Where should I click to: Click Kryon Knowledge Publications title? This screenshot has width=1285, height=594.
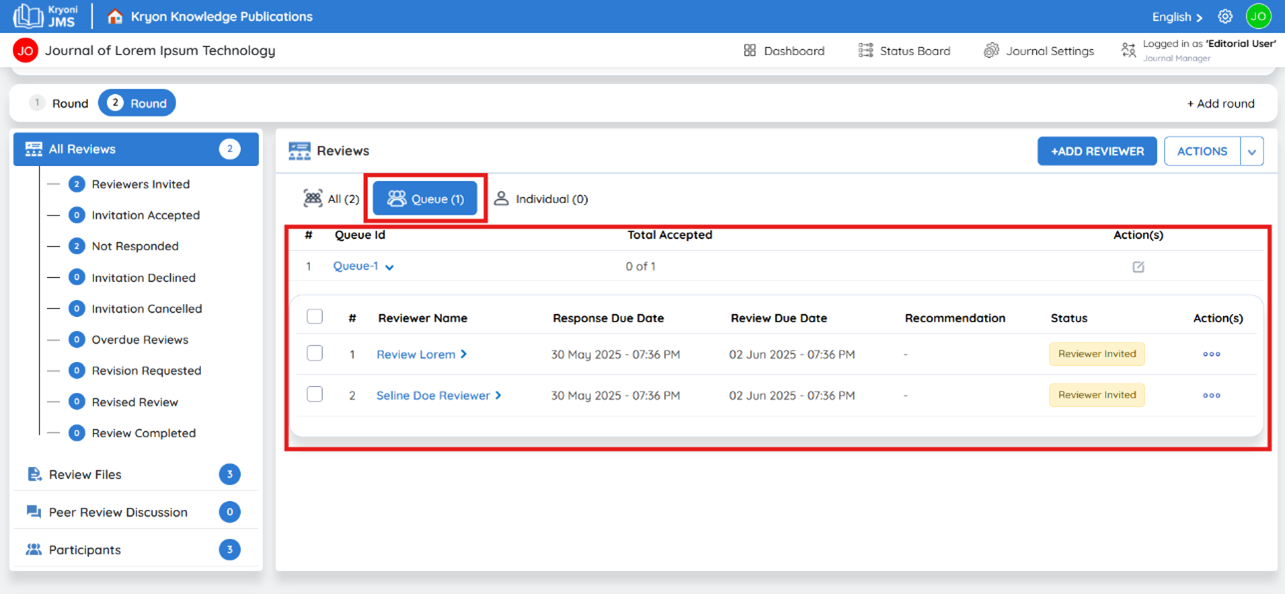click(x=222, y=17)
